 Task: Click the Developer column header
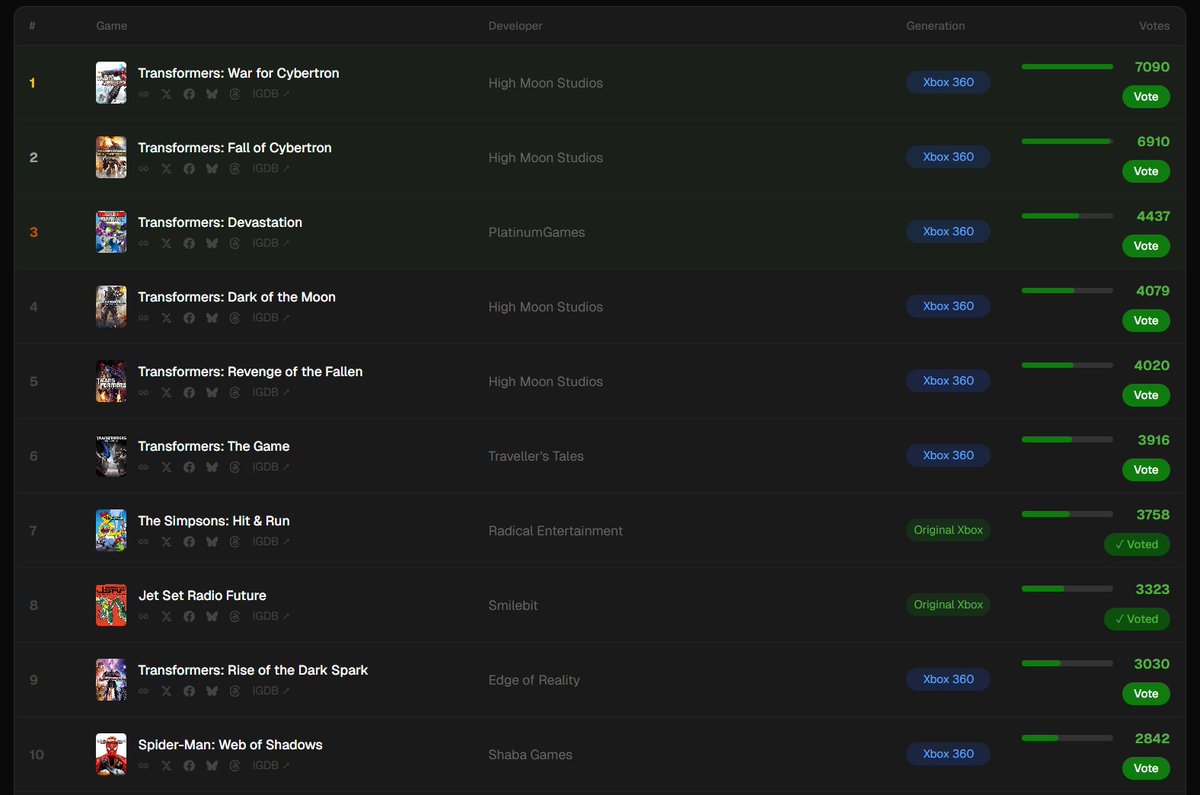coord(516,26)
